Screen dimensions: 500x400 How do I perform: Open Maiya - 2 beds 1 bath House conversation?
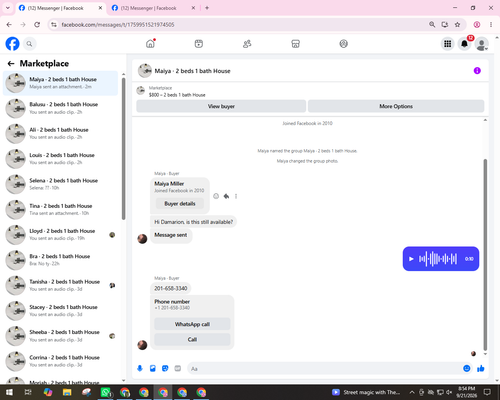[x=60, y=83]
